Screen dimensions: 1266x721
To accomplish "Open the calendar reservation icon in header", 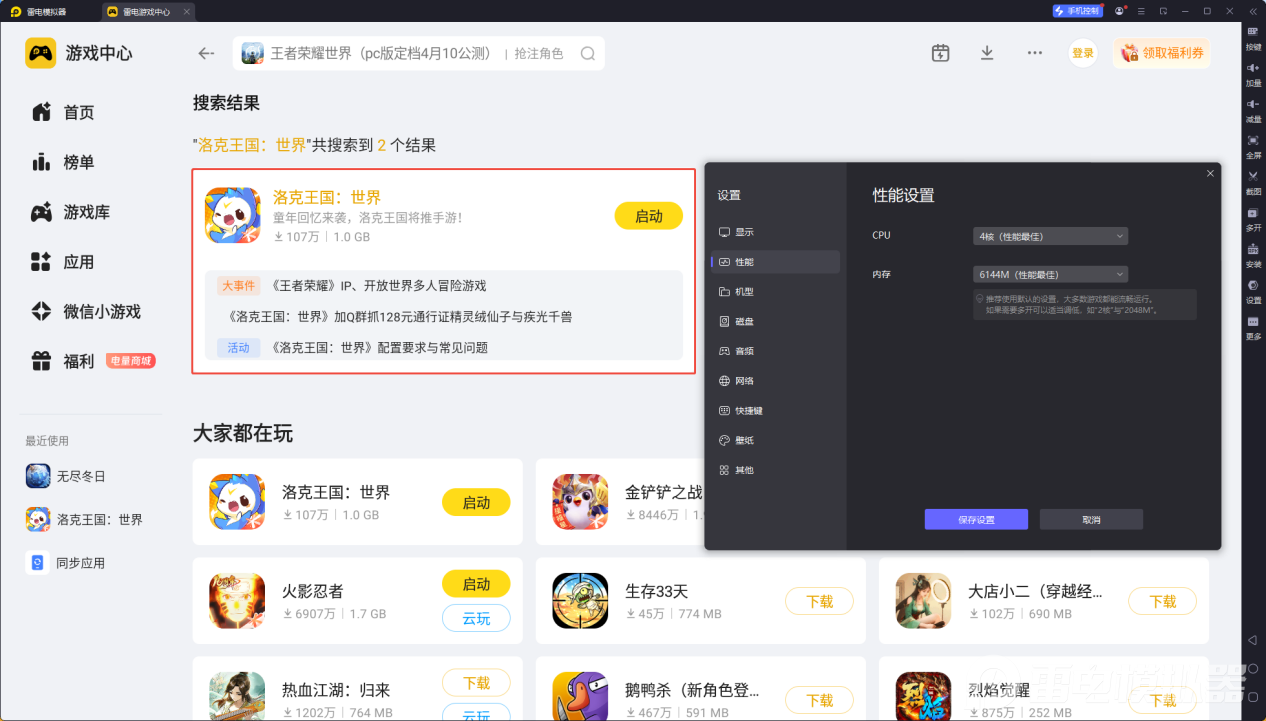I will pyautogui.click(x=940, y=53).
